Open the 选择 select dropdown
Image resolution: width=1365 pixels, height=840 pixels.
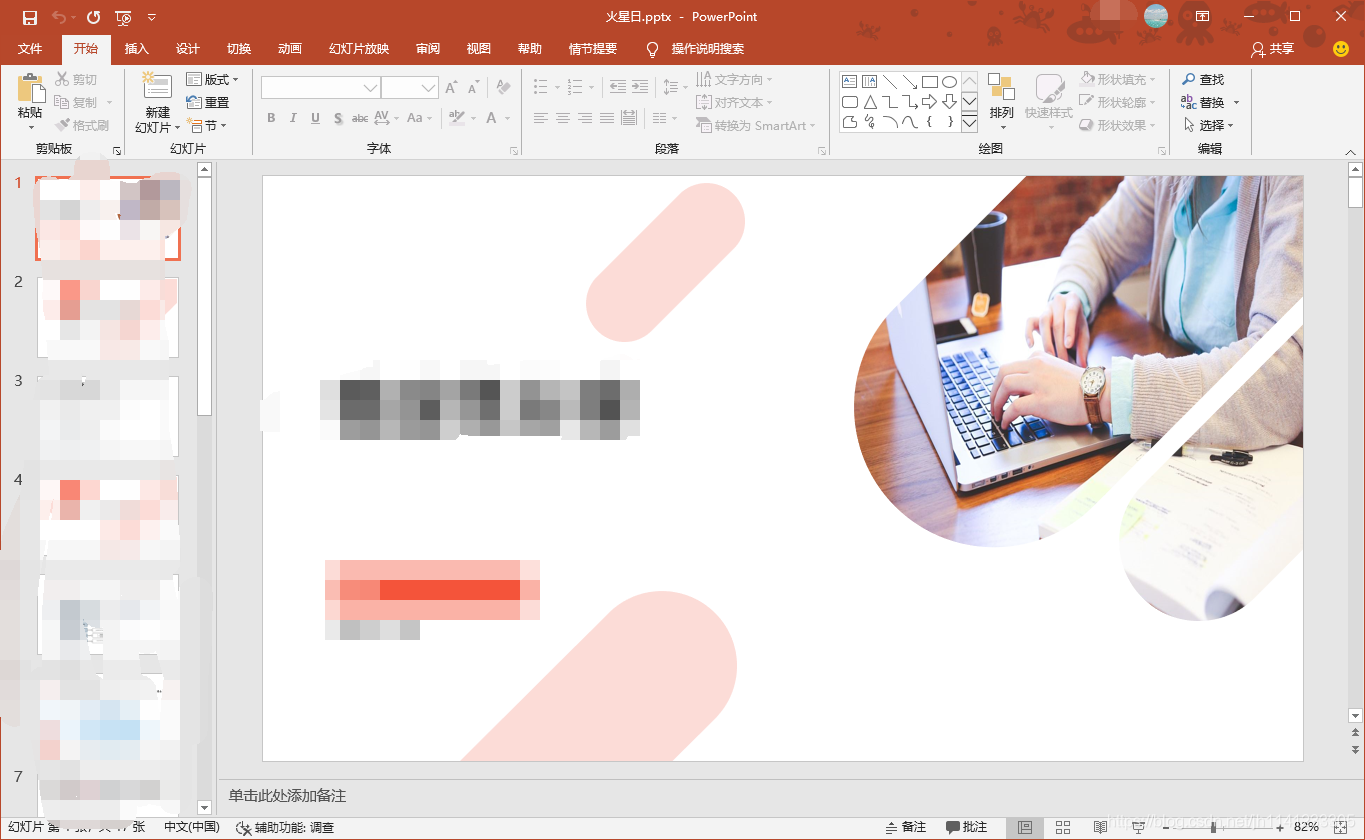coord(1208,125)
